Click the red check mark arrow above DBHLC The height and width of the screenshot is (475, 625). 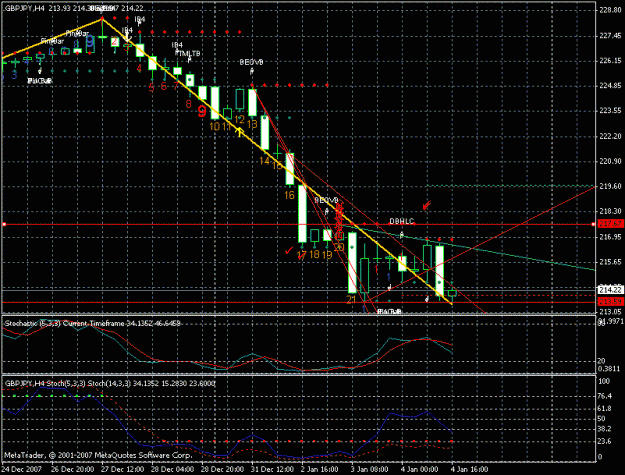click(x=427, y=205)
